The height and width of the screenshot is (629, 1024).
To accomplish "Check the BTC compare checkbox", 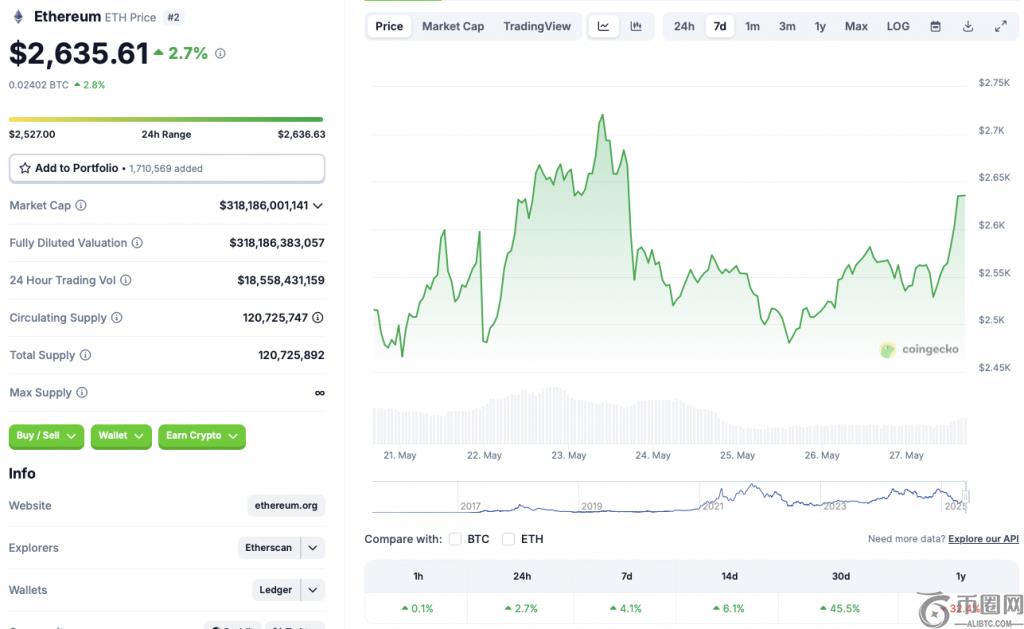I will click(455, 539).
